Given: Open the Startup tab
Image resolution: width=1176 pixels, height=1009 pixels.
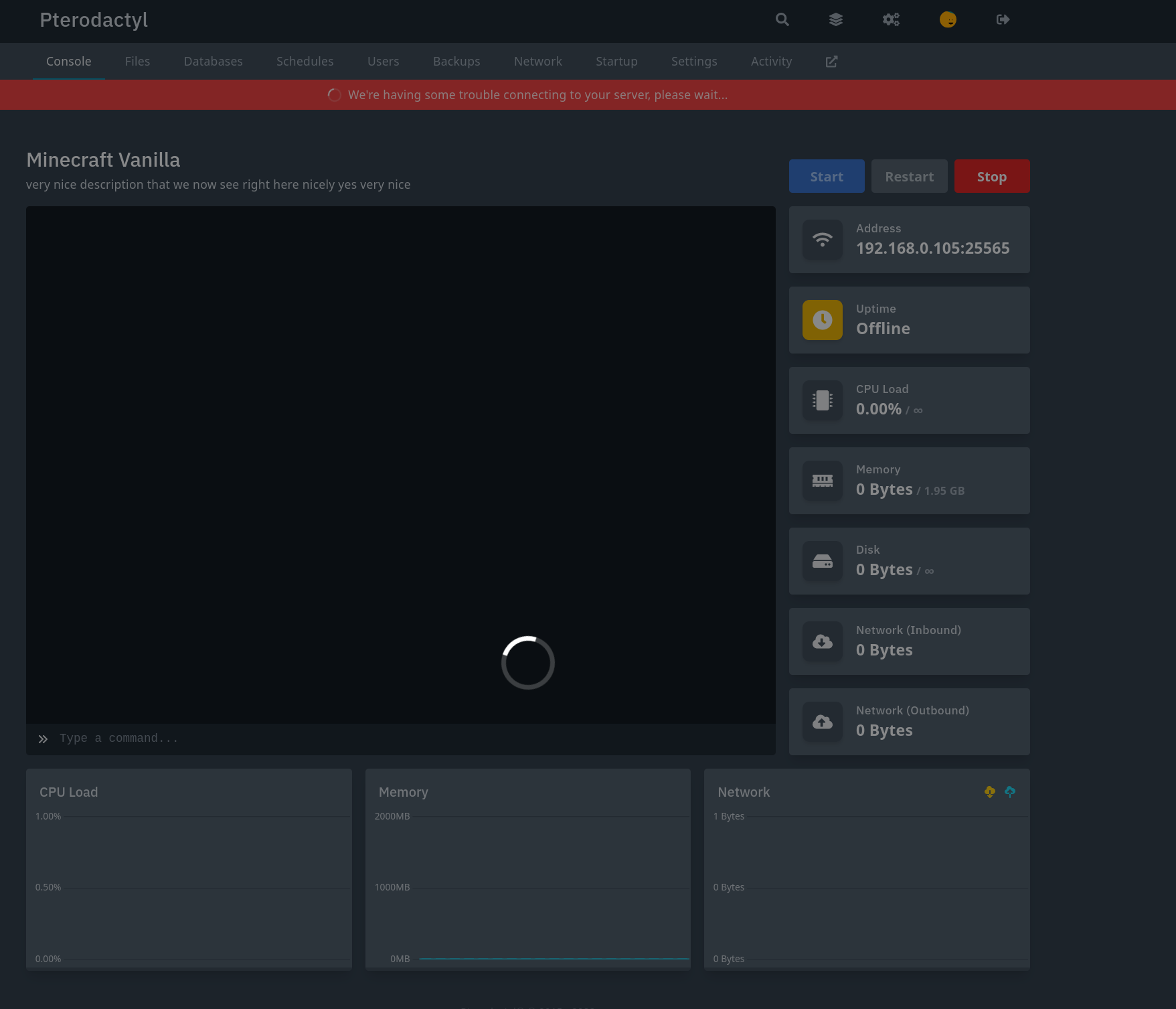Looking at the screenshot, I should pos(617,62).
